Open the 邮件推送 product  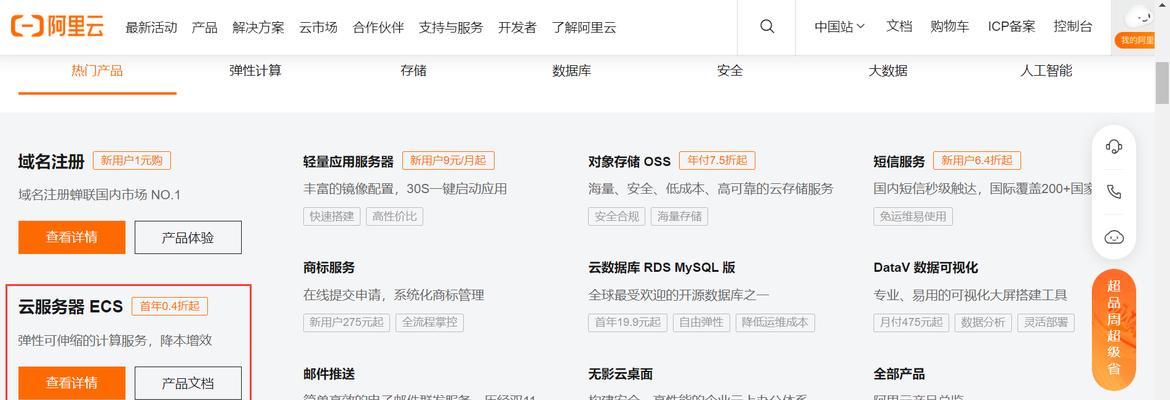coord(329,374)
